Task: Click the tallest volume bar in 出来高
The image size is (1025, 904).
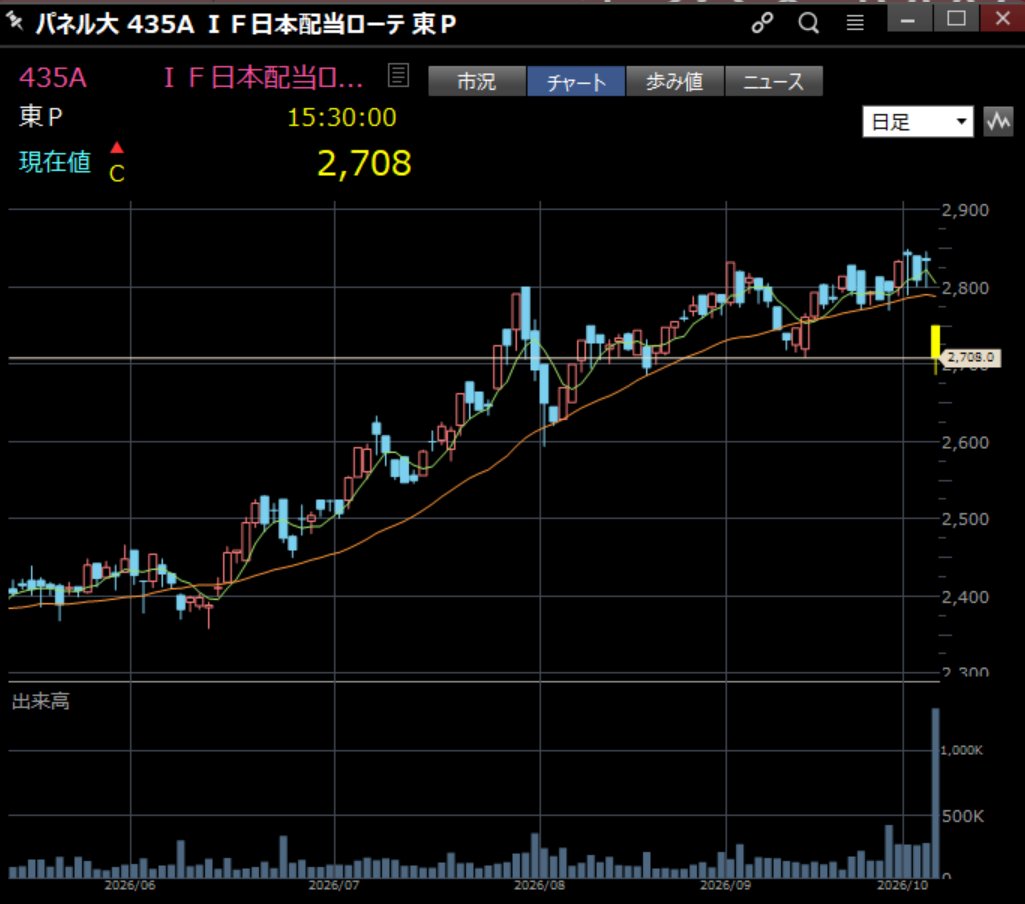Action: (x=935, y=792)
